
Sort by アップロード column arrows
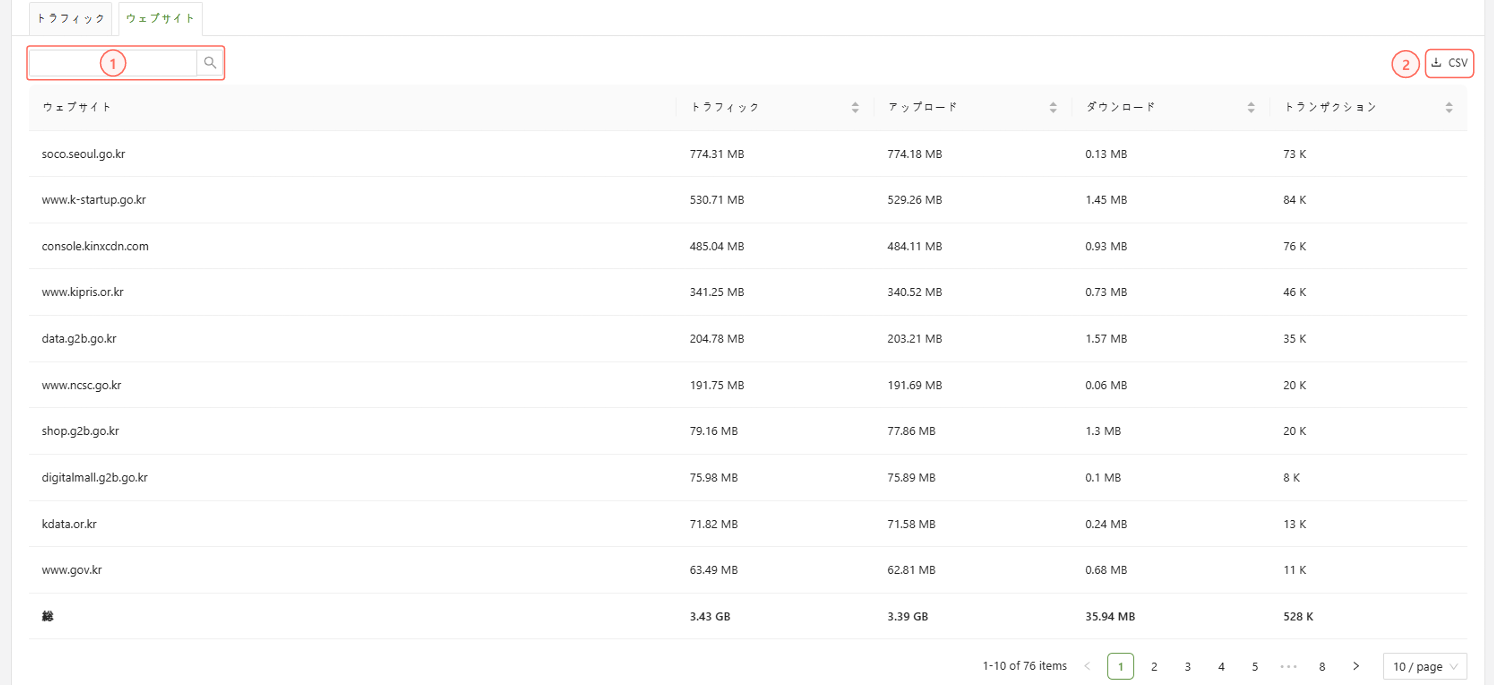[x=1053, y=107]
